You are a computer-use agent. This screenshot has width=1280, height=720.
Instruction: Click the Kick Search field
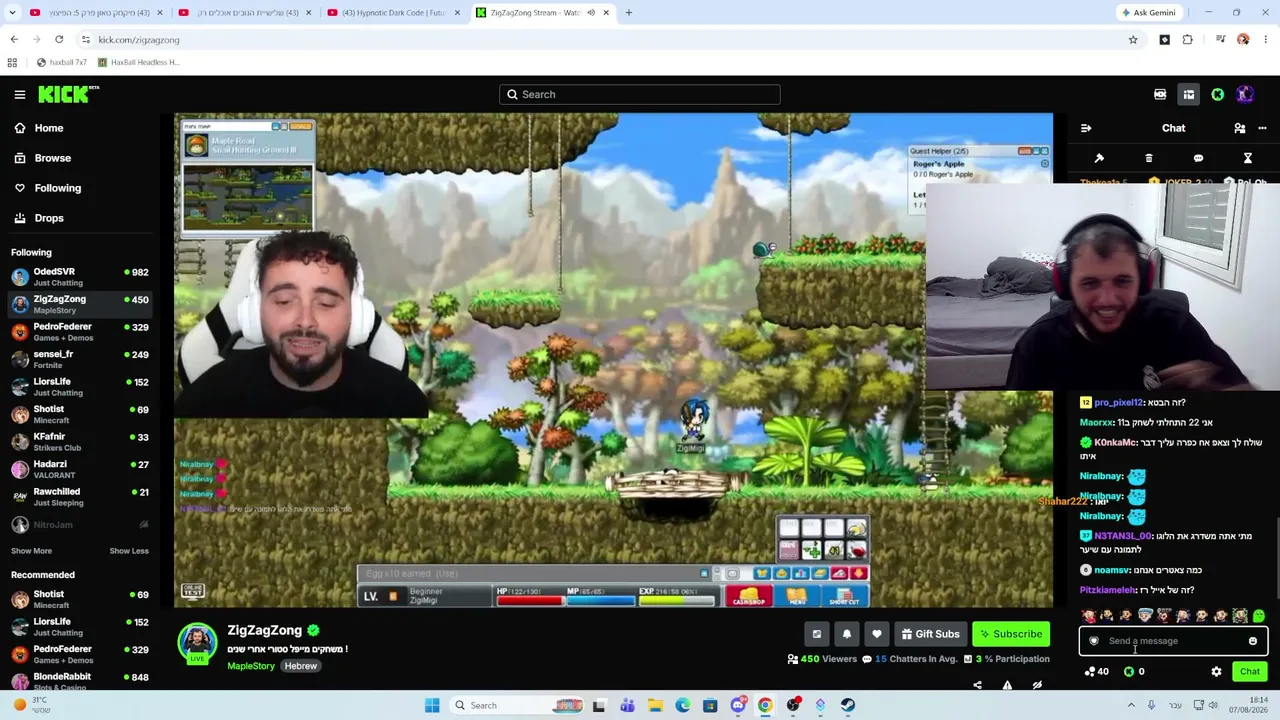coord(640,94)
